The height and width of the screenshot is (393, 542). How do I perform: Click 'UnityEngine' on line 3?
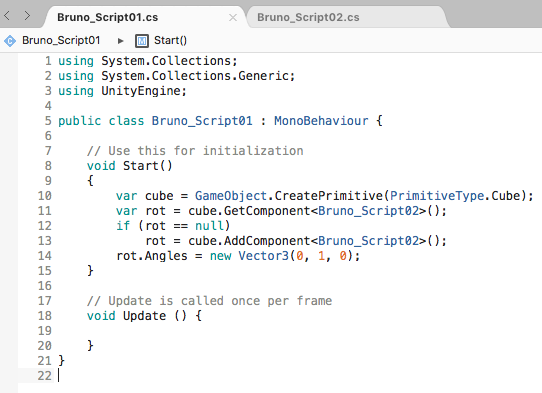(141, 91)
